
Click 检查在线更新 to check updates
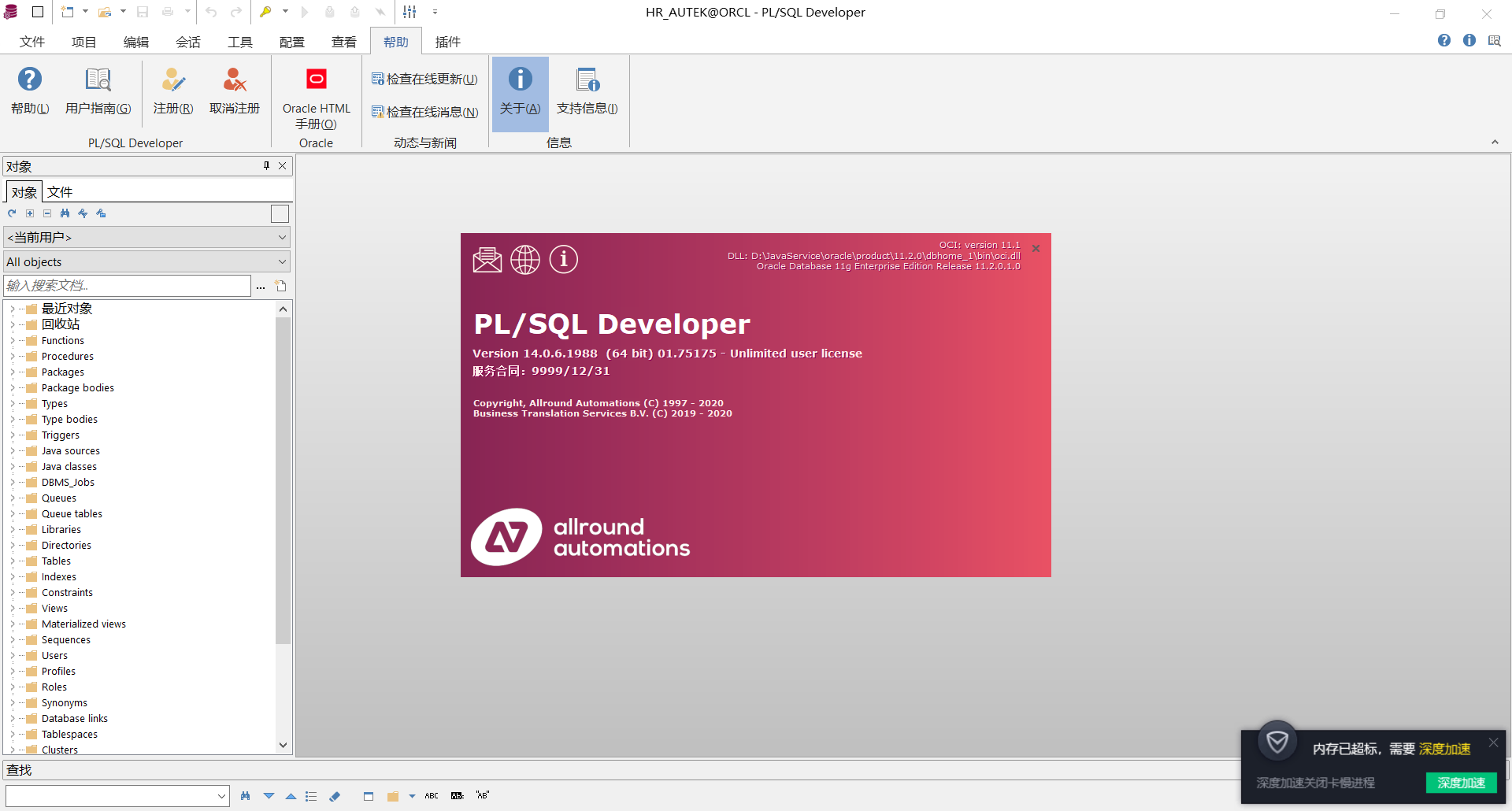click(424, 79)
